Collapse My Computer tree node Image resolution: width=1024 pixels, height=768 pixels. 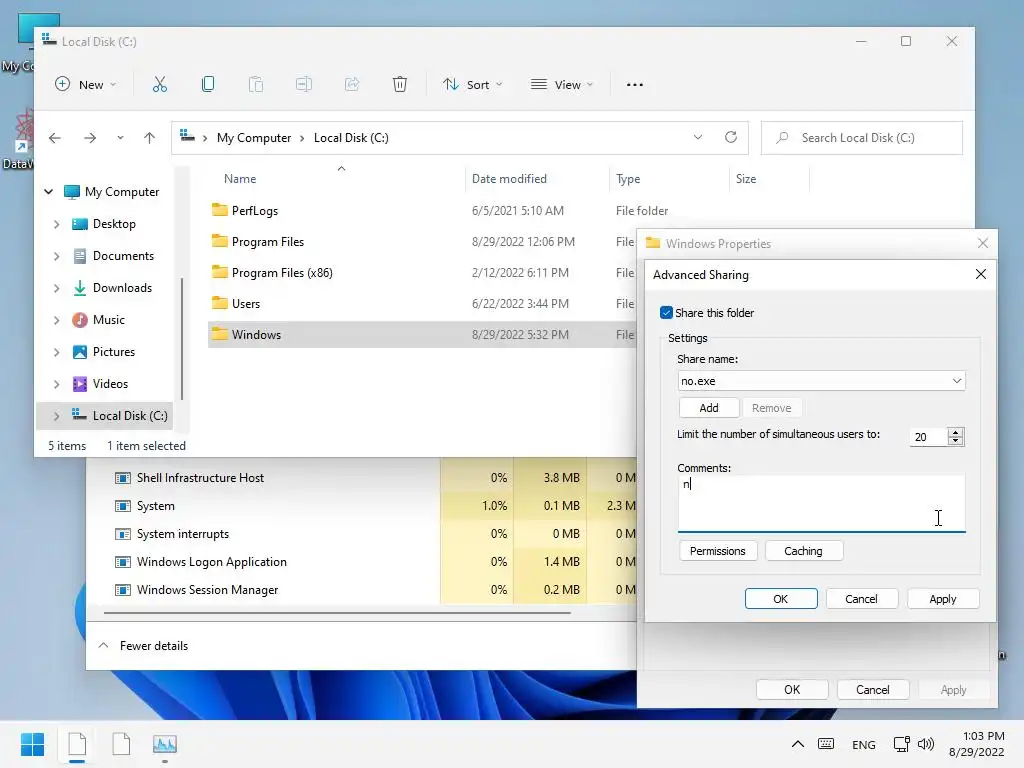coord(48,191)
